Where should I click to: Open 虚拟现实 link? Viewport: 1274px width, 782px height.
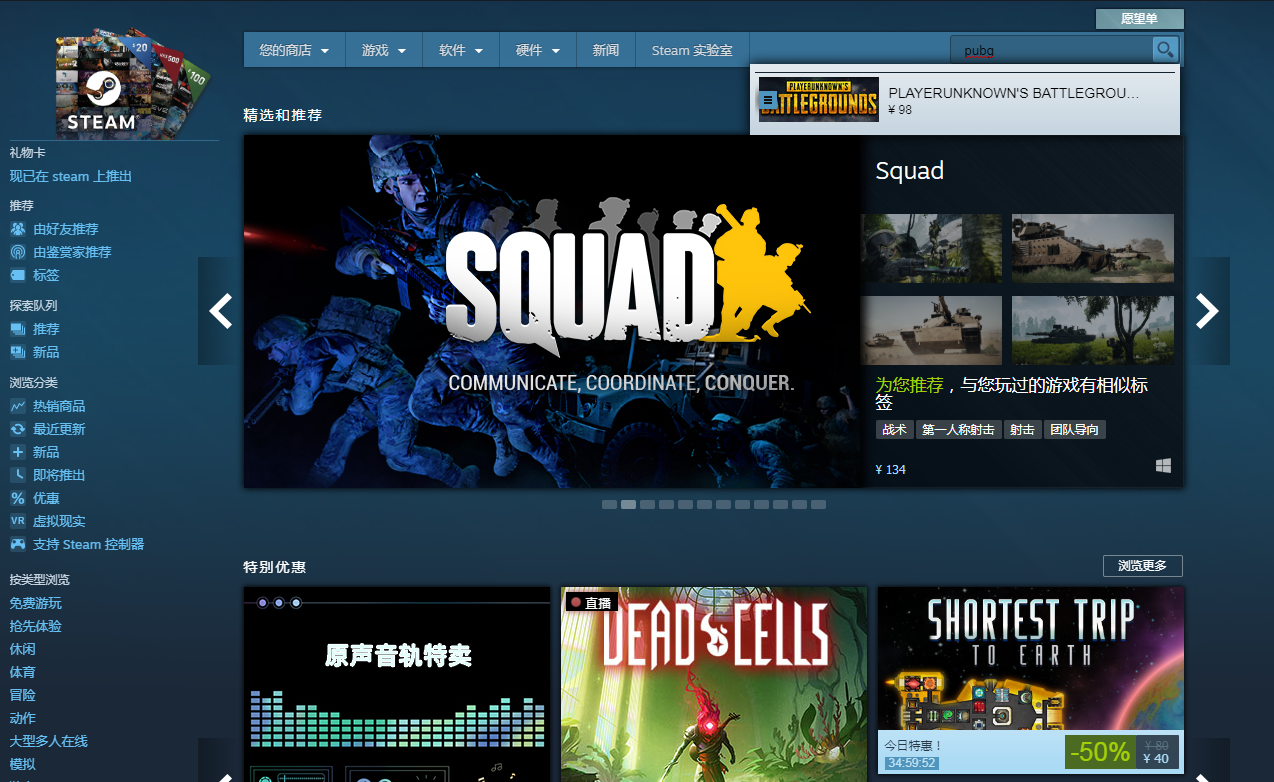tap(59, 521)
